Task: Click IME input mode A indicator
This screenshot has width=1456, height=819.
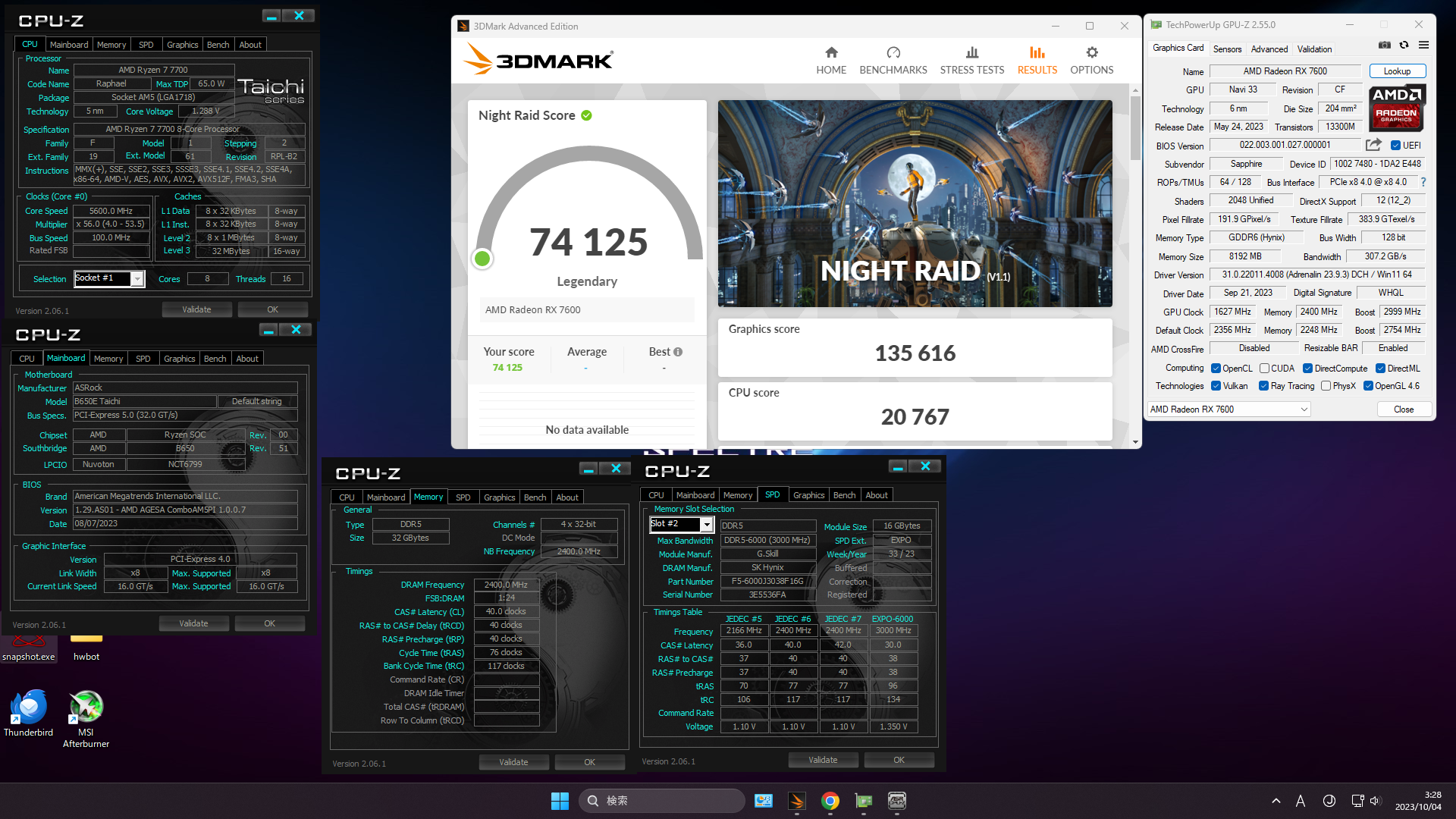Action: click(1301, 801)
